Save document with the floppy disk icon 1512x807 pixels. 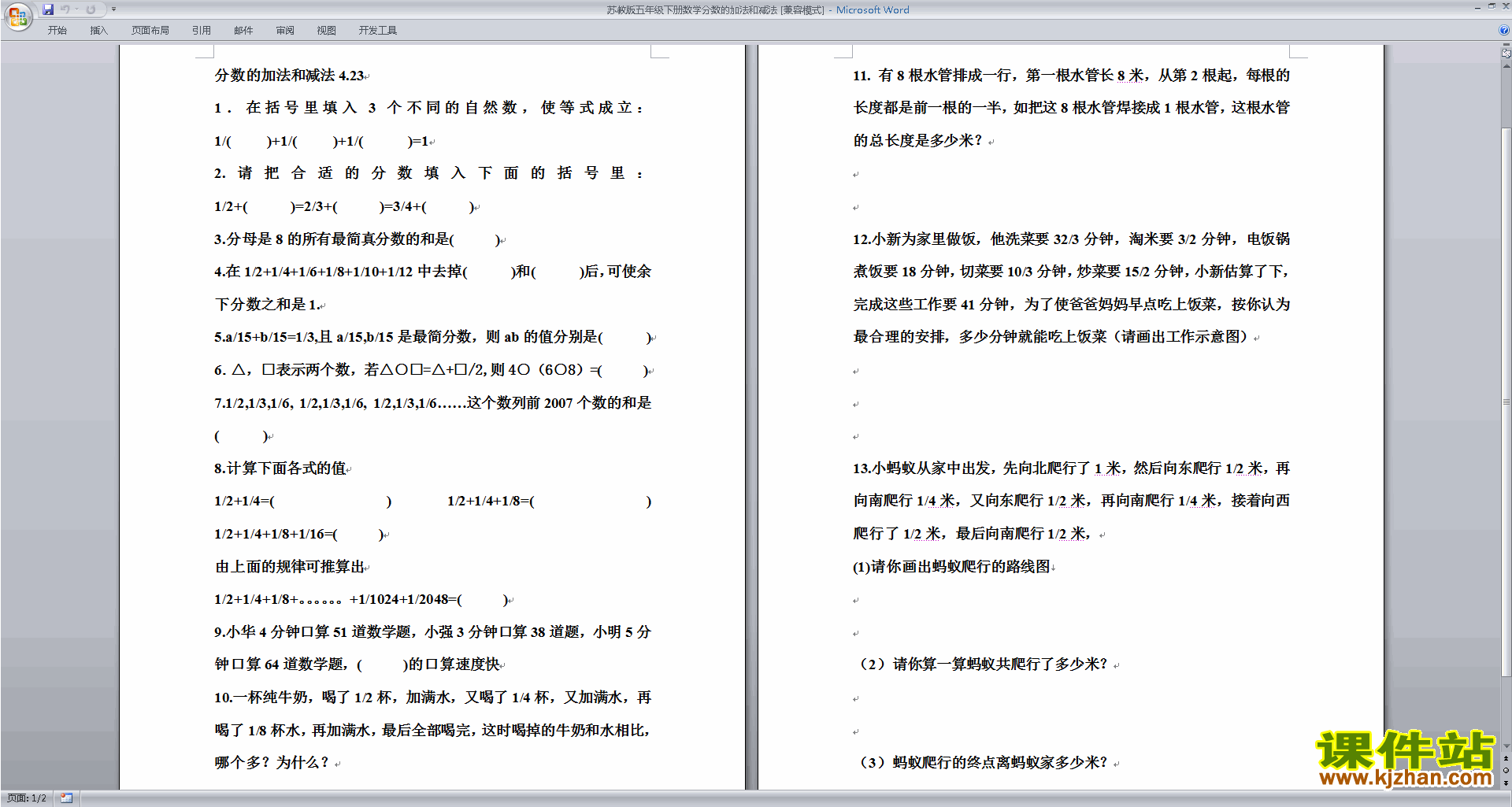[x=48, y=9]
